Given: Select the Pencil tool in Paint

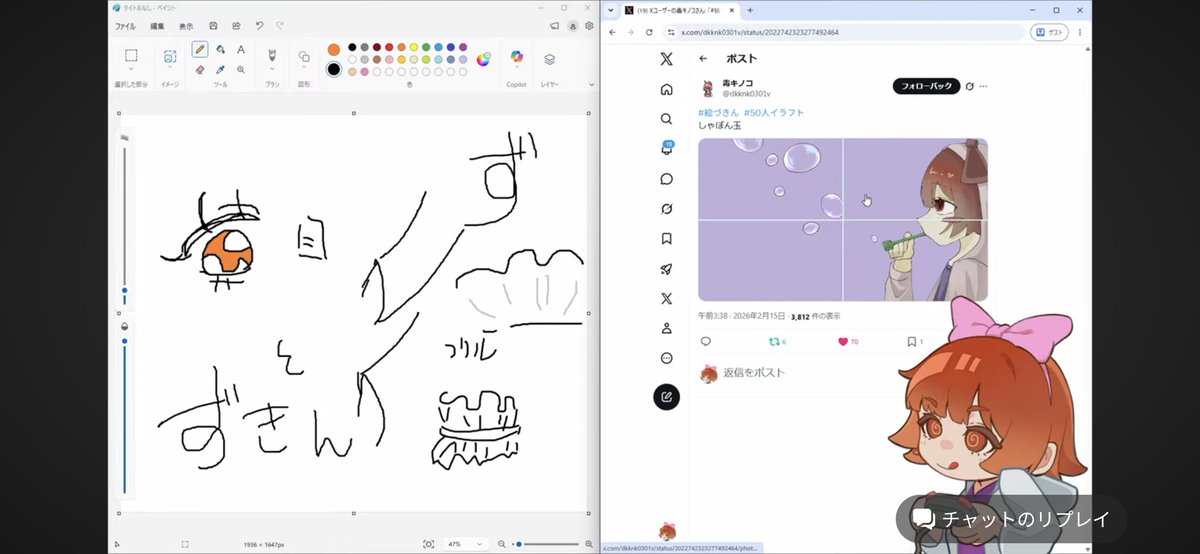Looking at the screenshot, I should point(200,49).
